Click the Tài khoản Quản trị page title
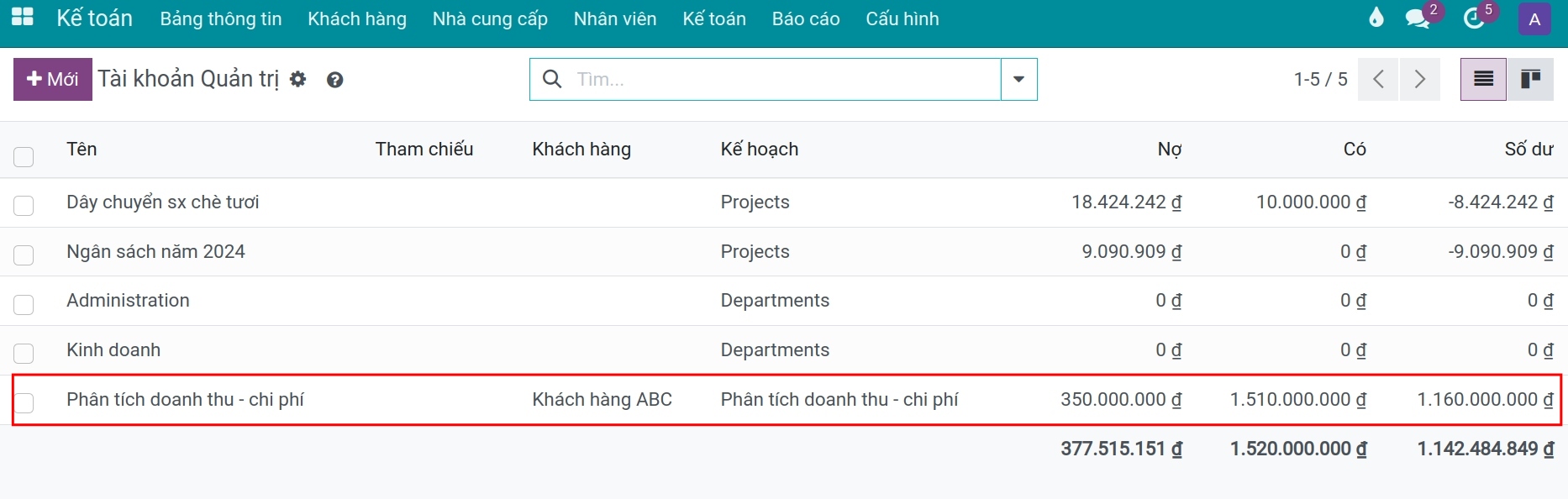This screenshot has height=499, width=1568. point(188,79)
